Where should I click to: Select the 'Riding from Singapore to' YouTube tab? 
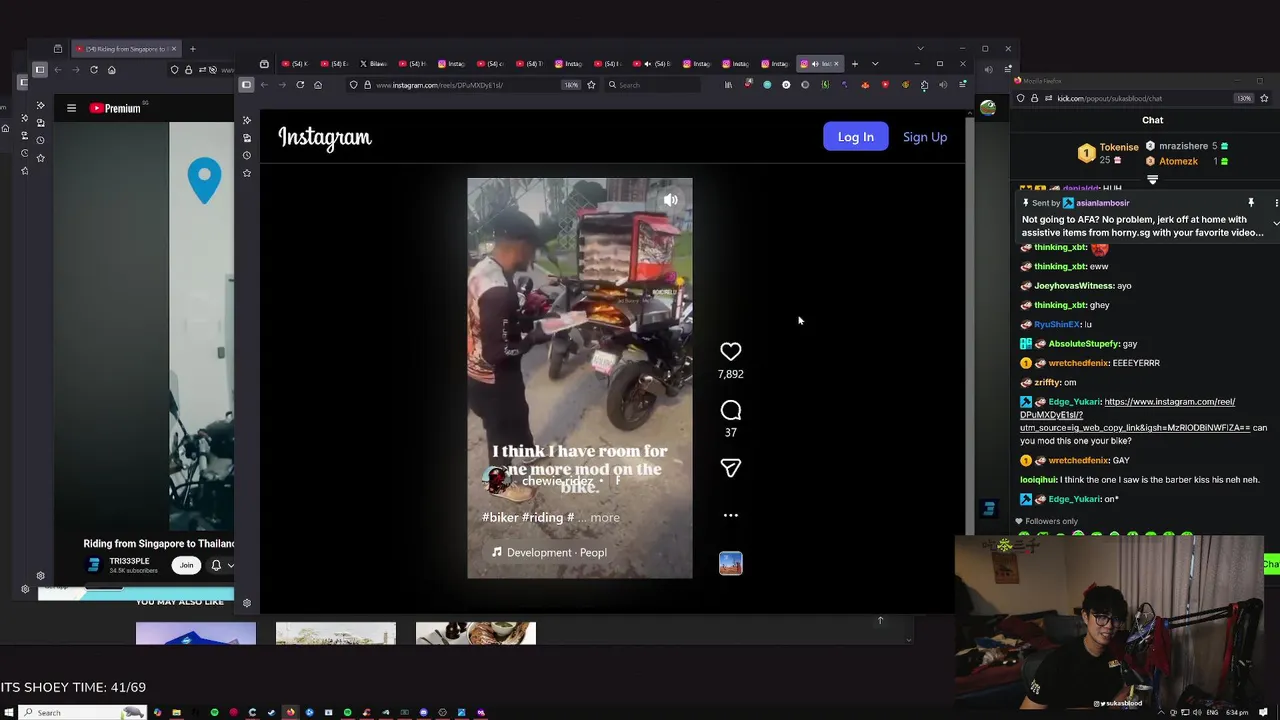tap(126, 49)
